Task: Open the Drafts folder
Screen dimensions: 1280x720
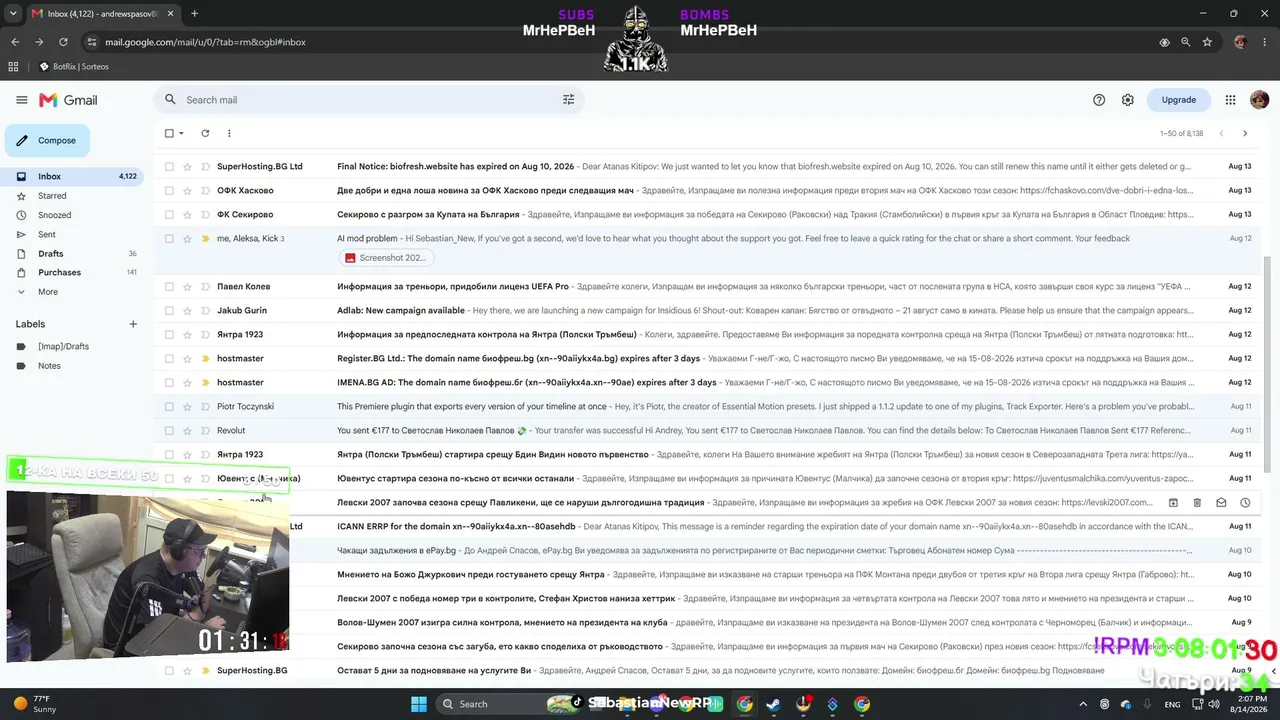Action: (72, 254)
